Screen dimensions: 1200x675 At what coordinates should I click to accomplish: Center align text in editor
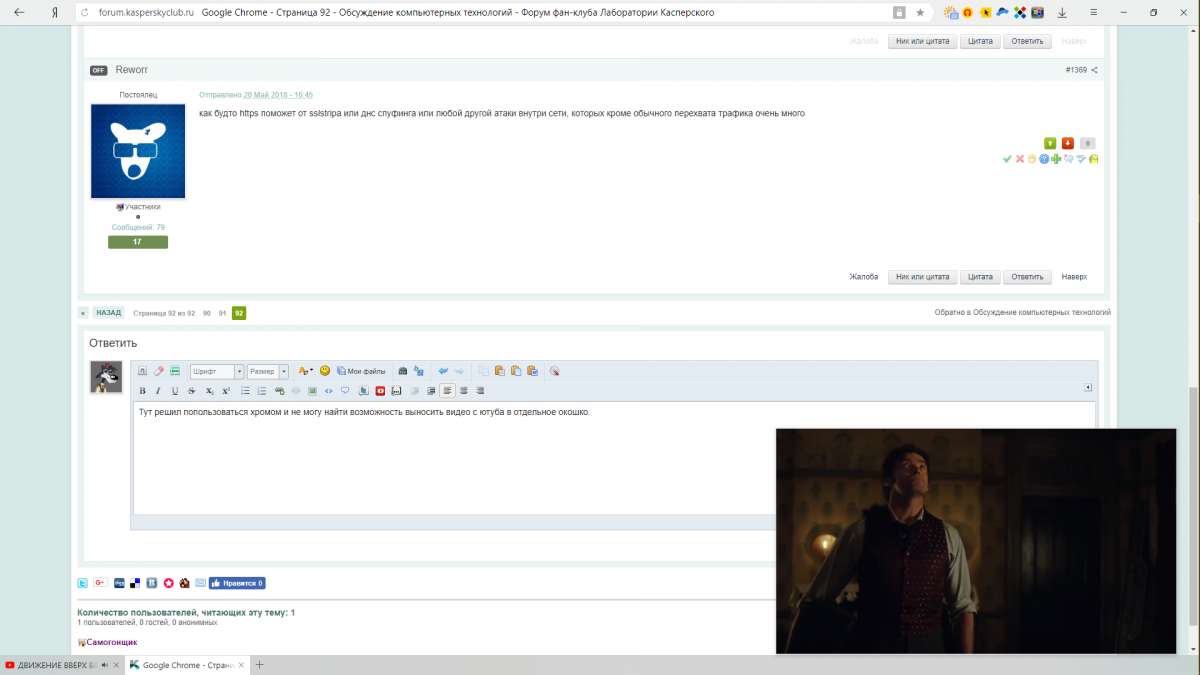[x=463, y=391]
